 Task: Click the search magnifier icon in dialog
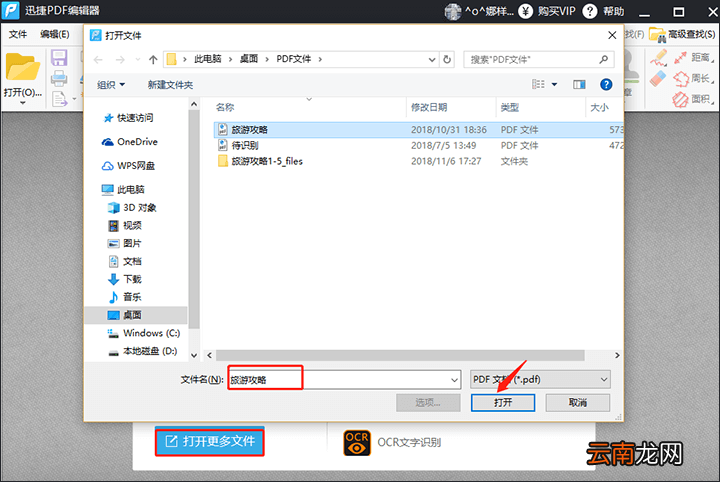click(x=603, y=59)
